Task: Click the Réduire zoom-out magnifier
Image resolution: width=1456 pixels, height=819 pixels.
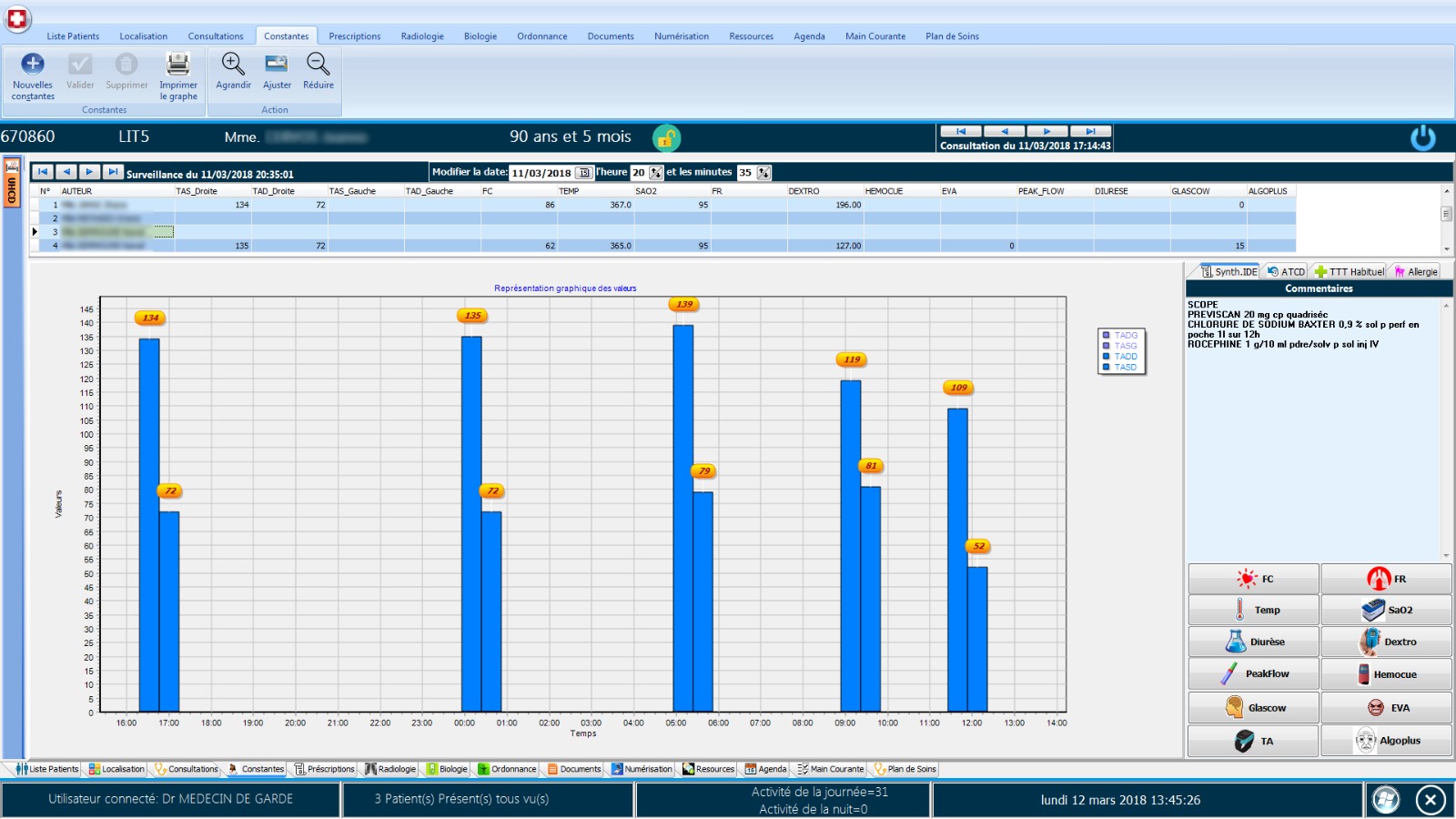Action: (318, 64)
